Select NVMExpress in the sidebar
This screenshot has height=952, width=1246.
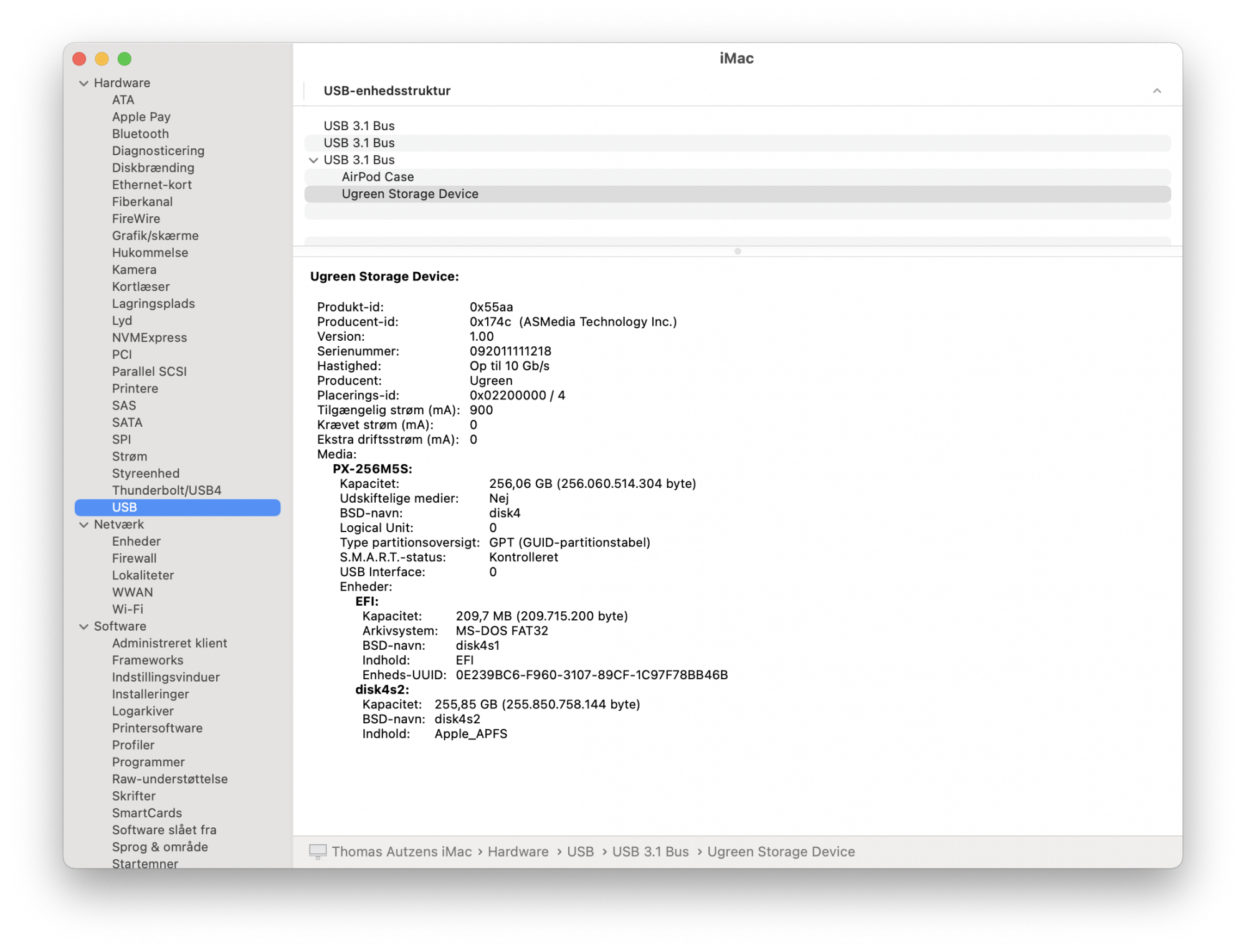(x=150, y=338)
